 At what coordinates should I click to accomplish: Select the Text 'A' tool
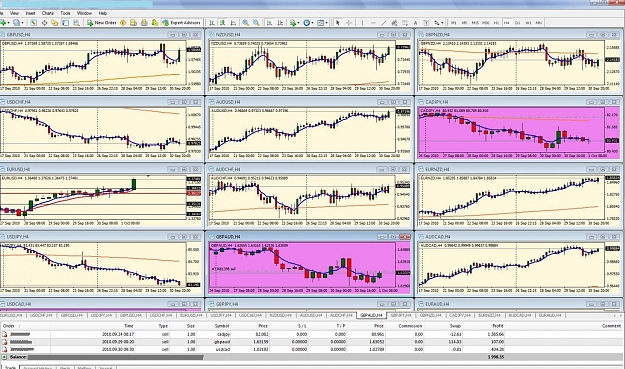coord(415,23)
